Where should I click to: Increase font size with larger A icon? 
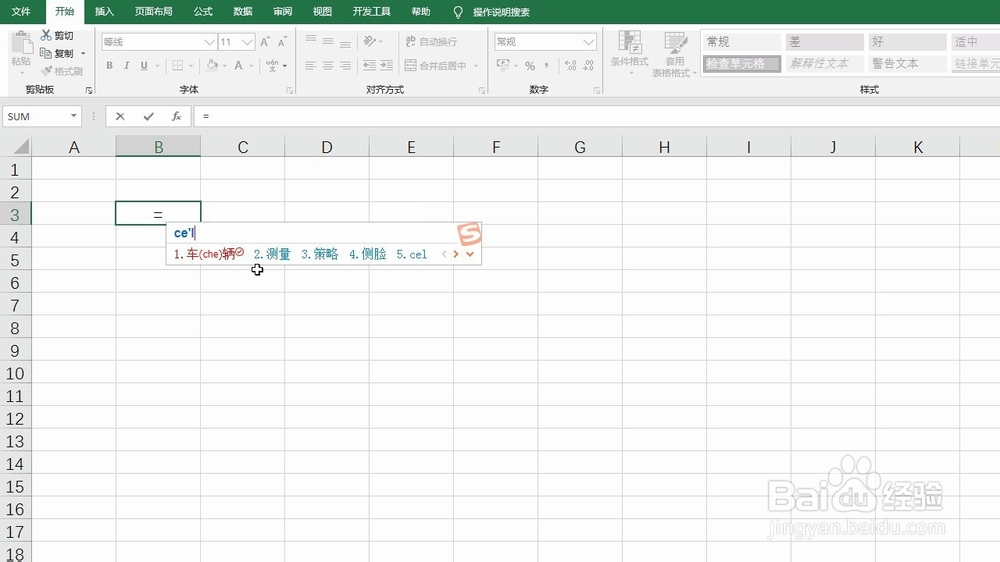pyautogui.click(x=265, y=41)
